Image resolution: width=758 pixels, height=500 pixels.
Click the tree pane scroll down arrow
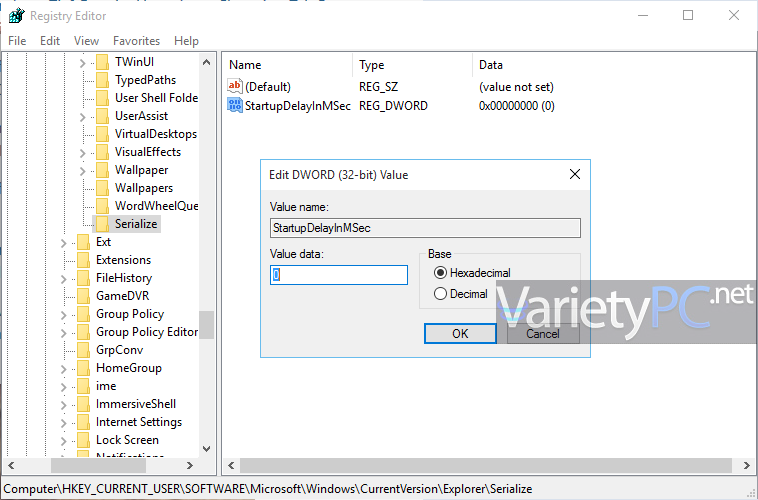tap(206, 449)
